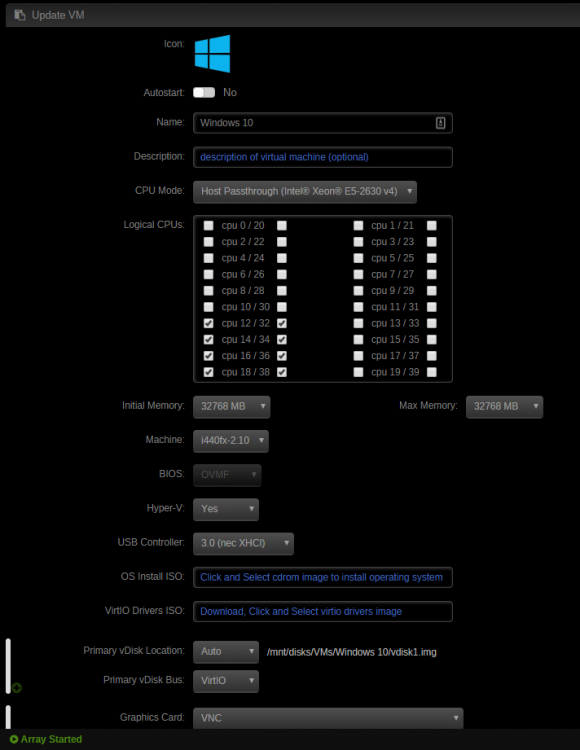Click the vdisk1.img path text

click(x=351, y=652)
